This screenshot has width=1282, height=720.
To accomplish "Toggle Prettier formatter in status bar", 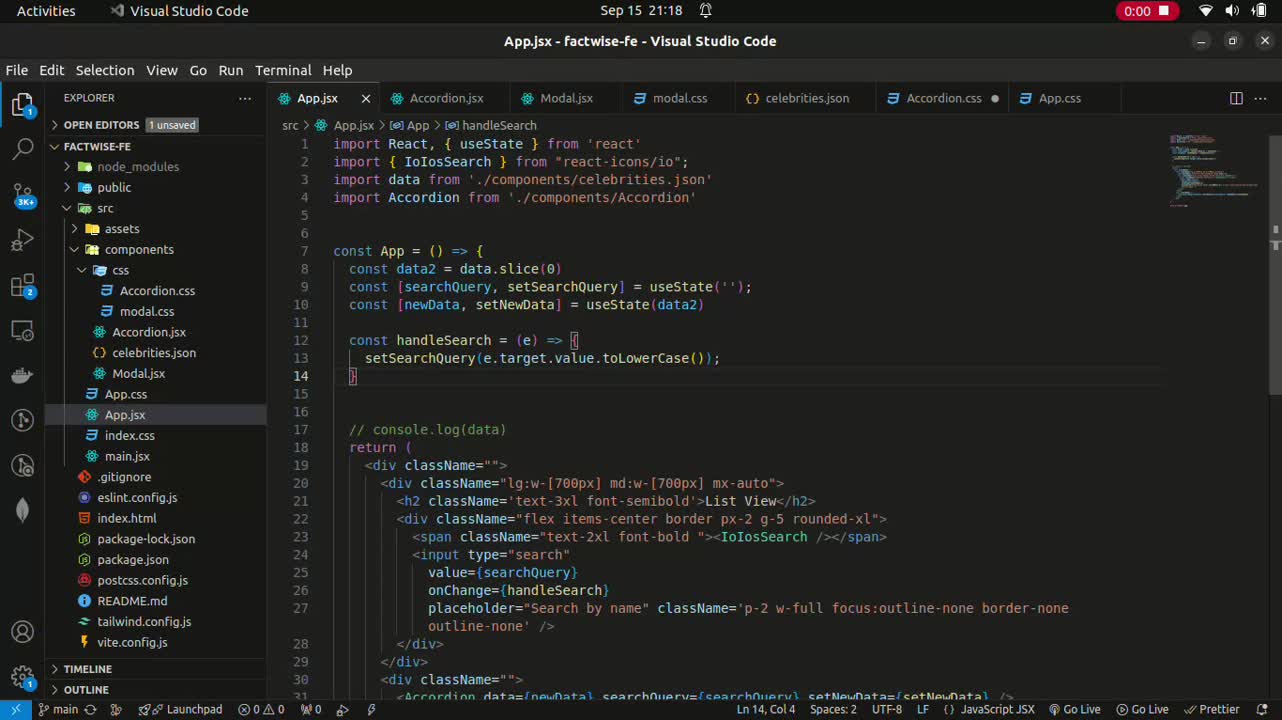I will [1211, 709].
